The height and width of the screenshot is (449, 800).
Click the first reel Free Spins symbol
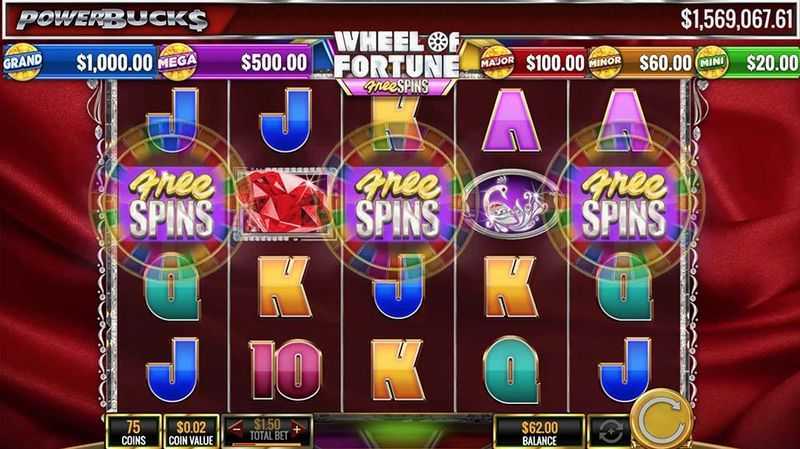(x=172, y=204)
